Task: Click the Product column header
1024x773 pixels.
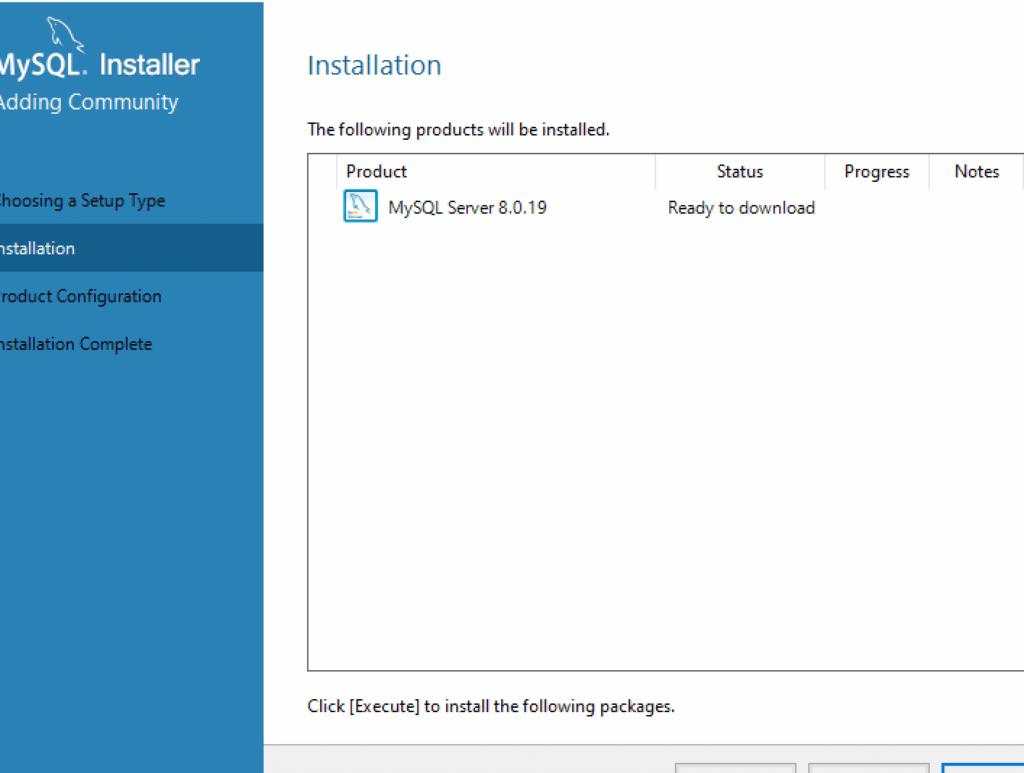Action: click(496, 172)
